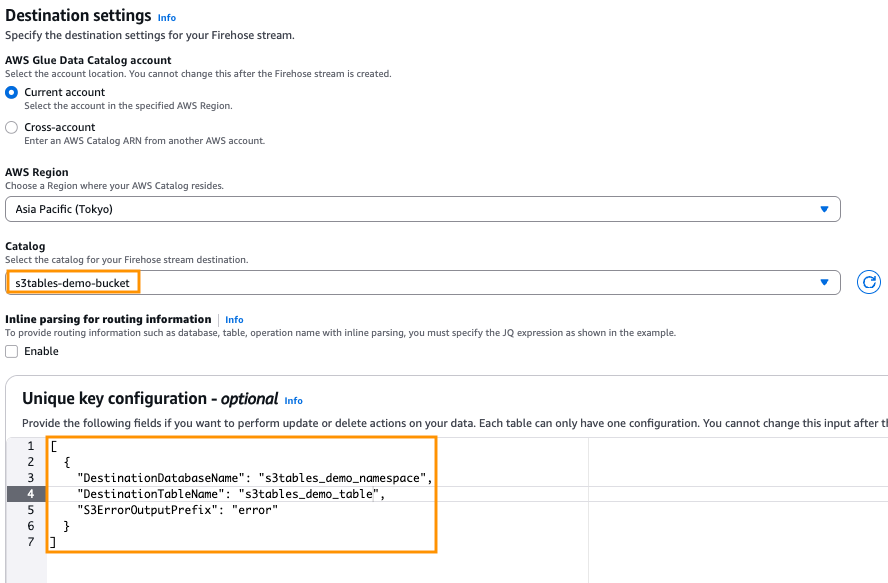Viewport: 888px width, 583px height.
Task: Click the Info icon beside Destination settings
Action: (166, 17)
